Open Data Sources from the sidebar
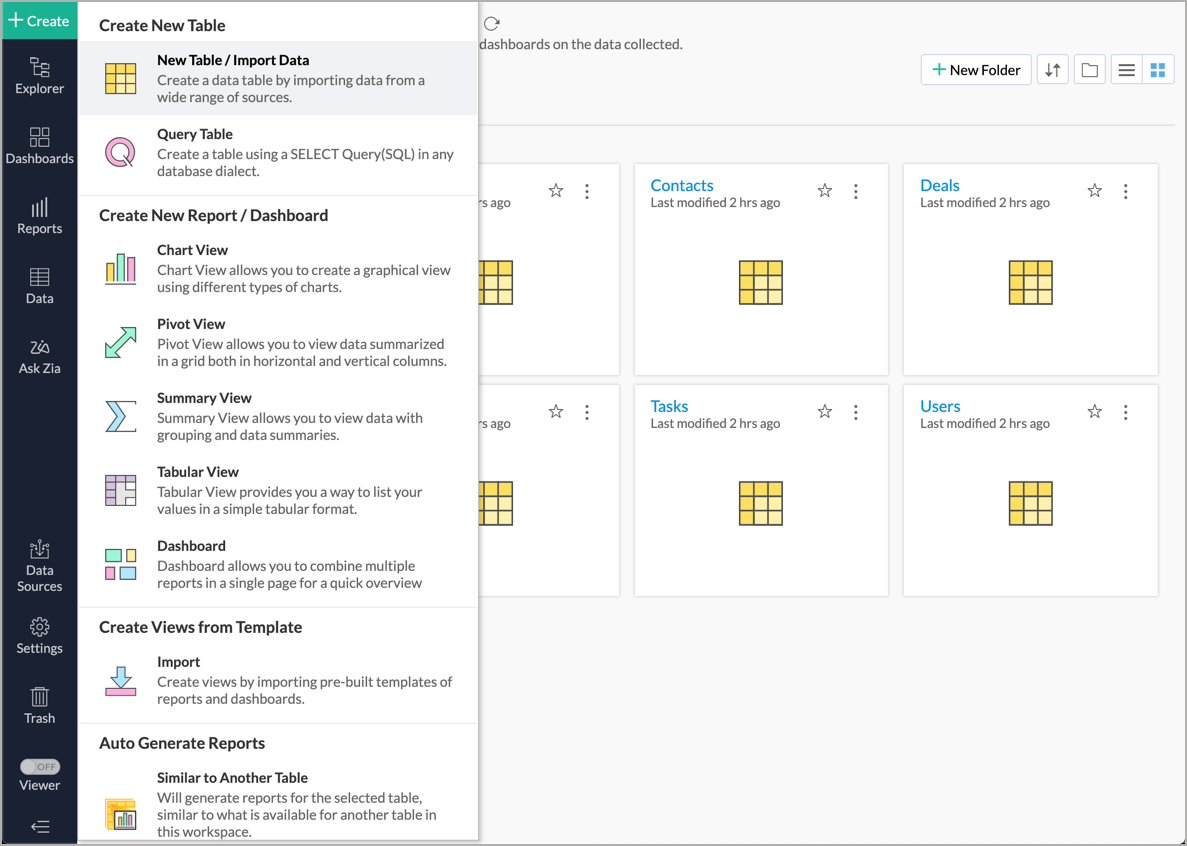1187x846 pixels. pos(39,566)
